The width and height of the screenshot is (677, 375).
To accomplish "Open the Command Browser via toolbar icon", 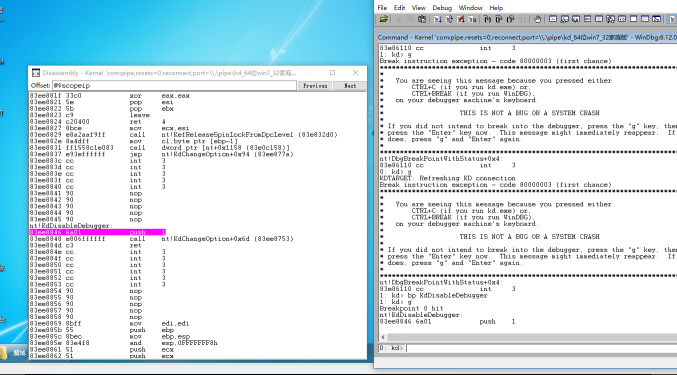I will (x=657, y=19).
